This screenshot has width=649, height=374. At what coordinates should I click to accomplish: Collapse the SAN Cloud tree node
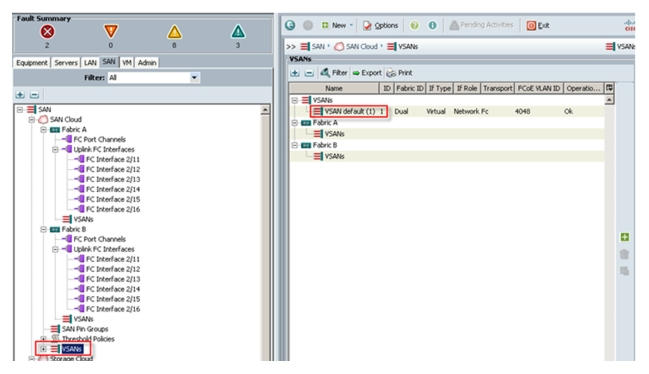31,120
